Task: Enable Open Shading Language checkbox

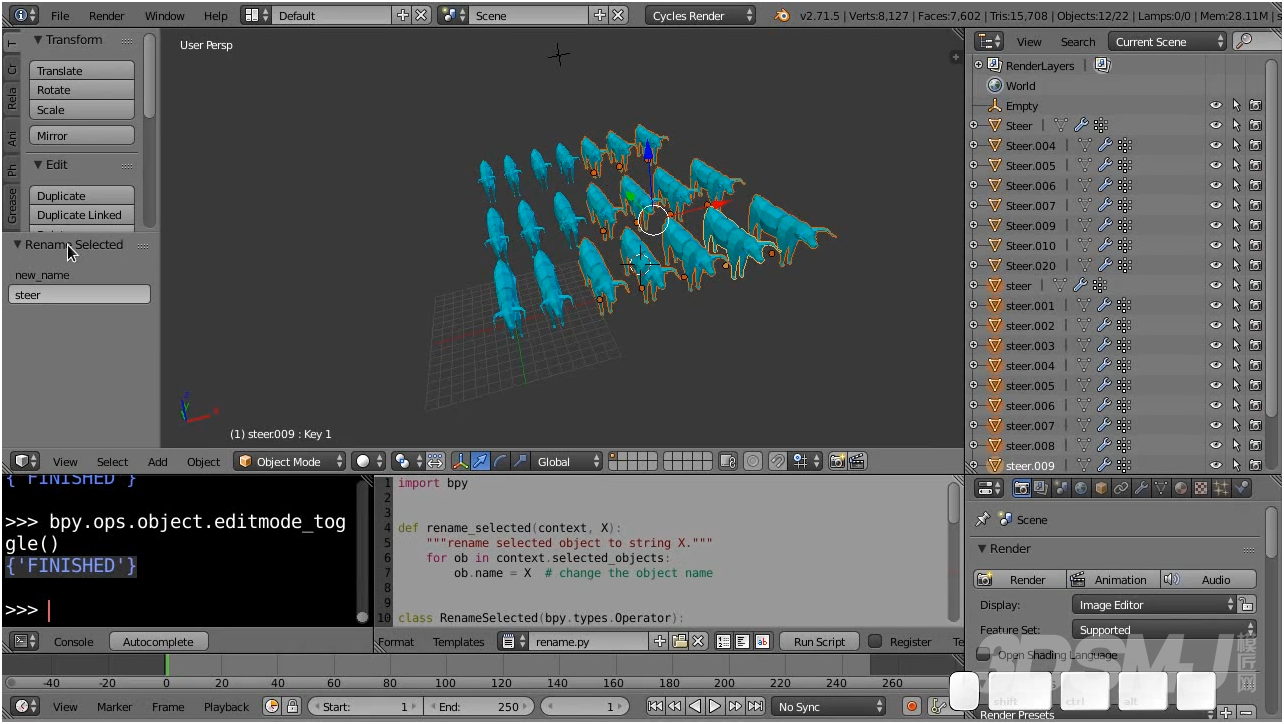Action: 983,654
